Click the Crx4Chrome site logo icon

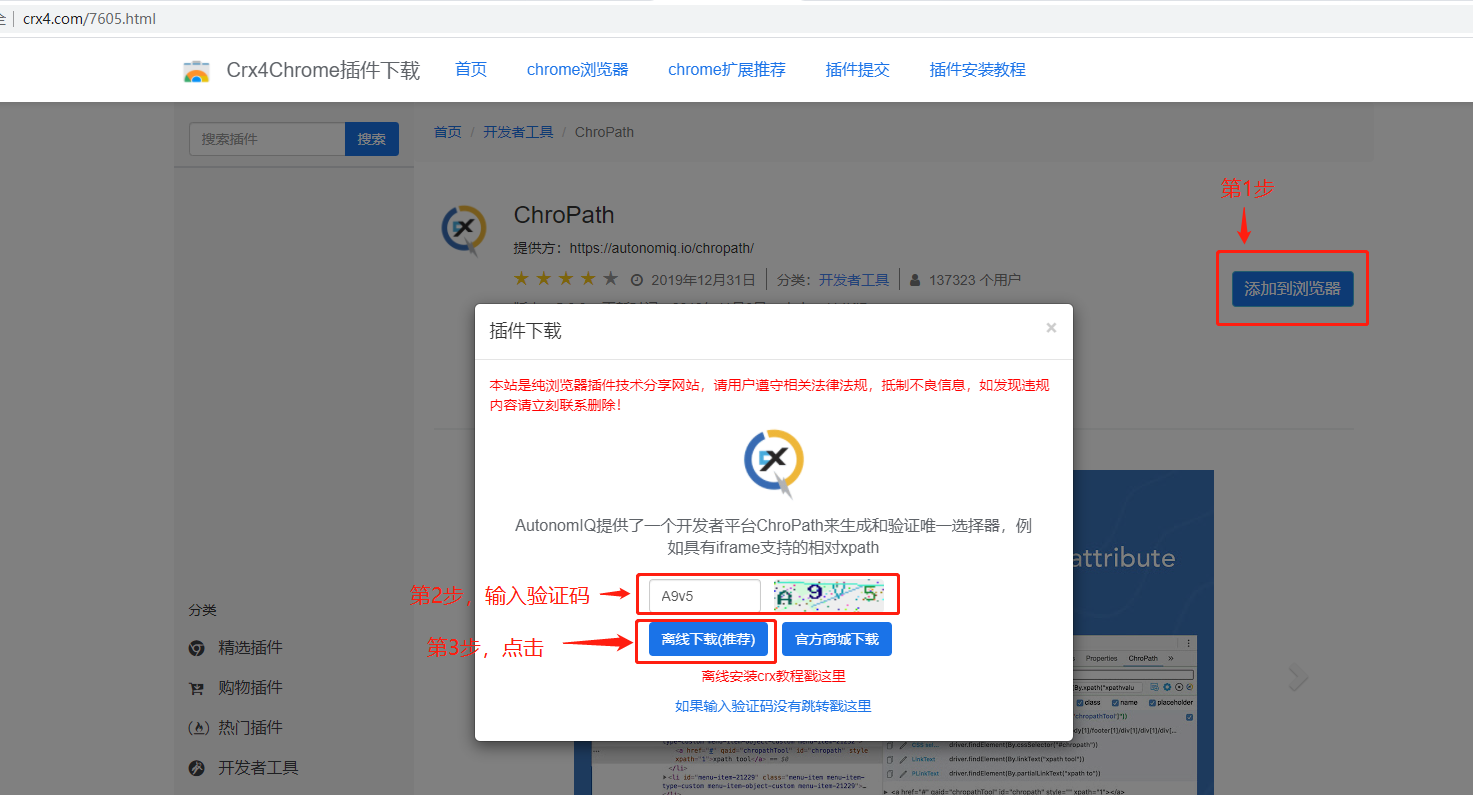[x=196, y=69]
